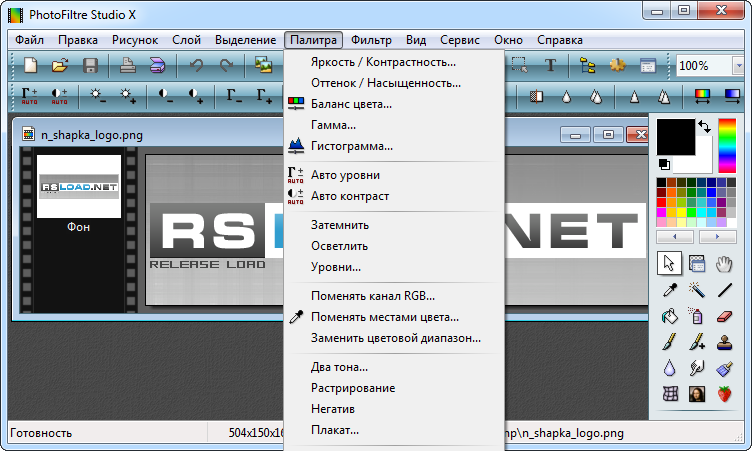Select the Magic Wand tool
Image resolution: width=752 pixels, height=451 pixels.
697,289
